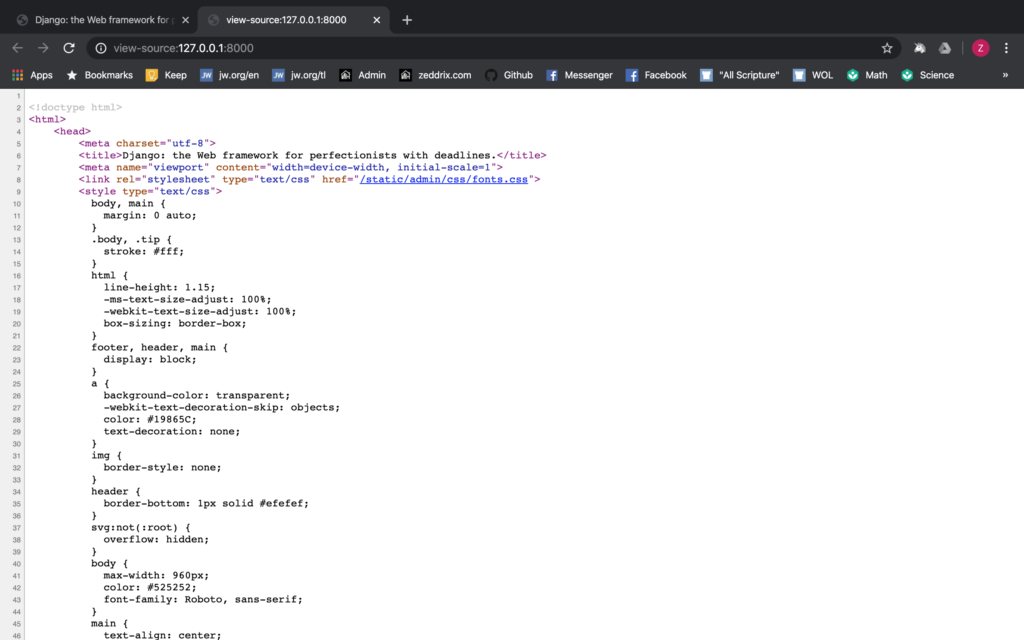Open the "All Scripture" bookmark
1024x640 pixels.
click(x=740, y=75)
